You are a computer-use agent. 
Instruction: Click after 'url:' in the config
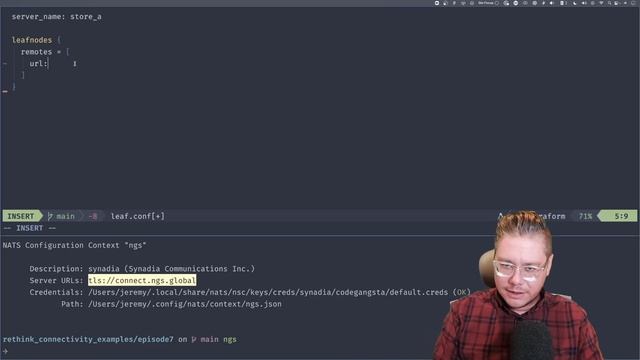point(49,64)
